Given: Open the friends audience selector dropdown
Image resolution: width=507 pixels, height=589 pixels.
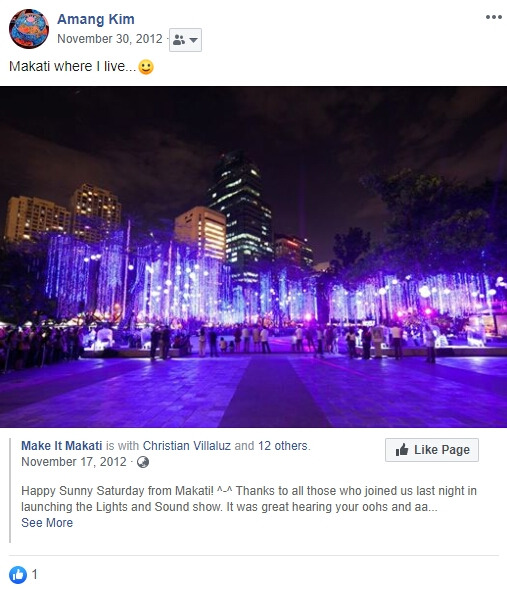Looking at the screenshot, I should (x=185, y=40).
